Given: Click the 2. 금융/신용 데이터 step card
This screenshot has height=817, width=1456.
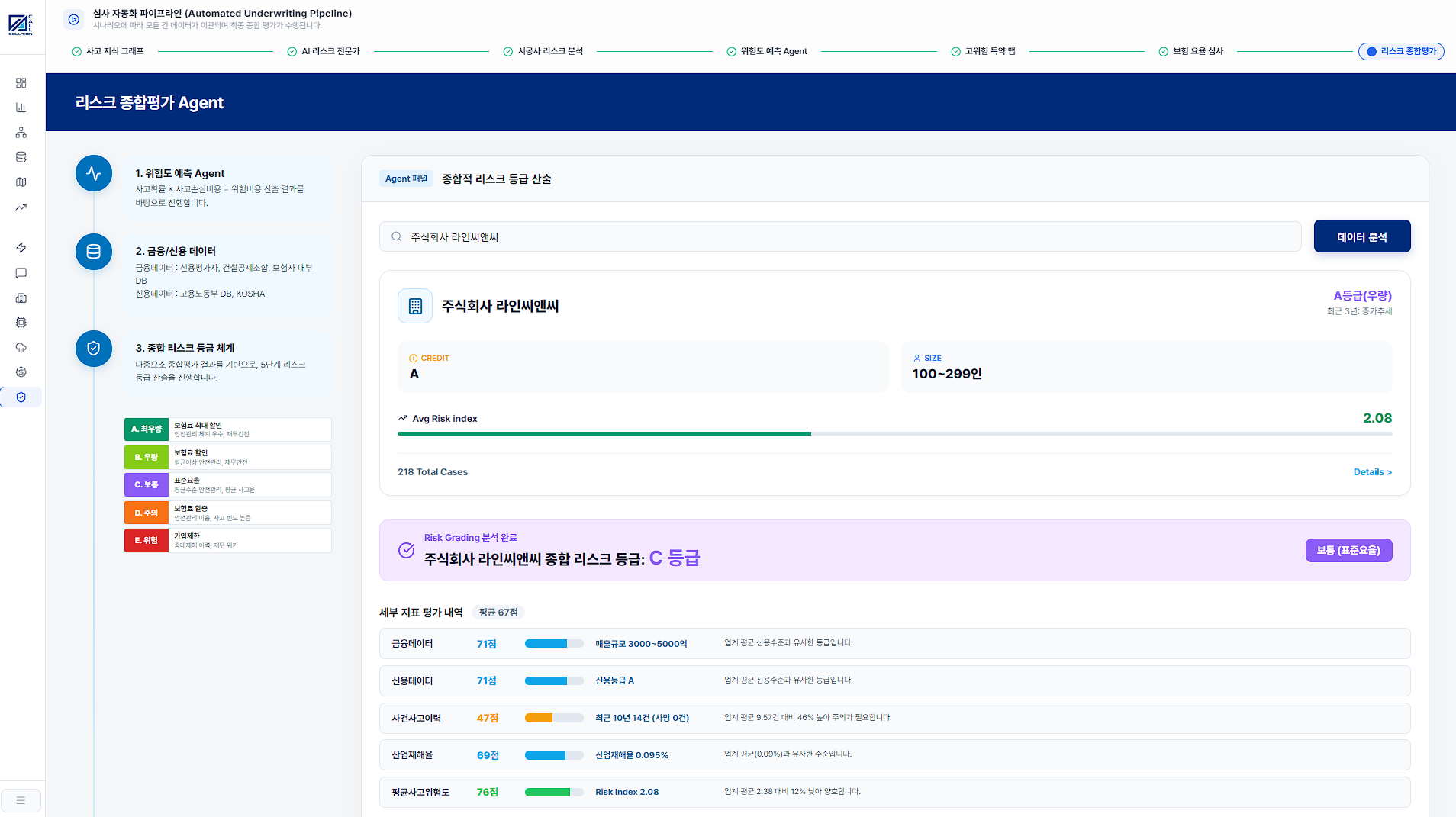Looking at the screenshot, I should coord(228,275).
